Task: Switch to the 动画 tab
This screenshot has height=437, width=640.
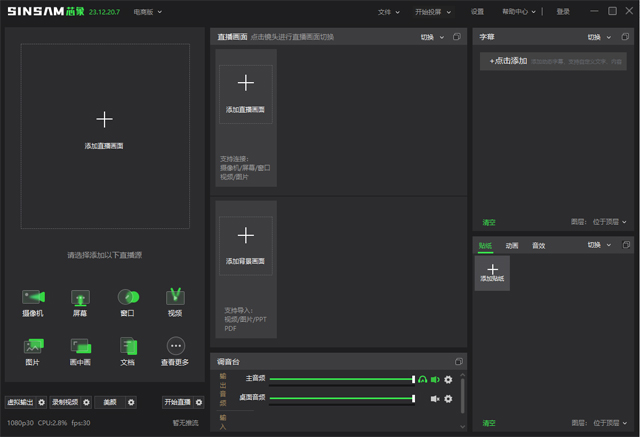Action: pyautogui.click(x=511, y=245)
